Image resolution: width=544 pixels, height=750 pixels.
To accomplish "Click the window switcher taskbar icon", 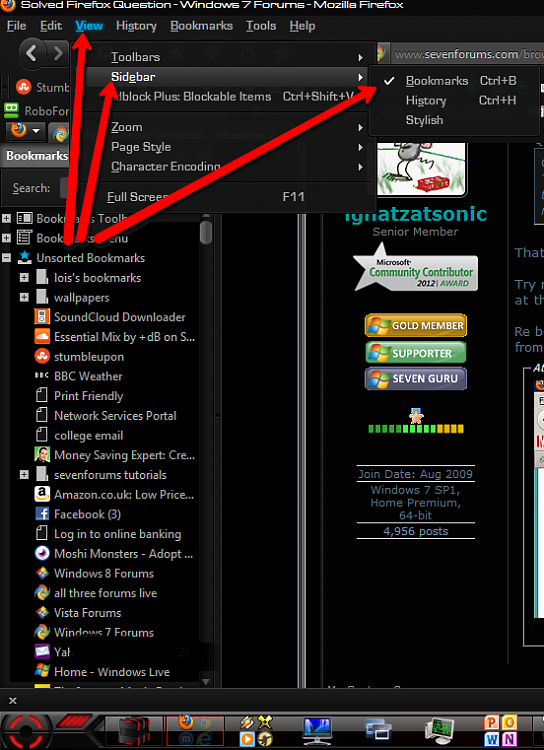I will [x=378, y=732].
